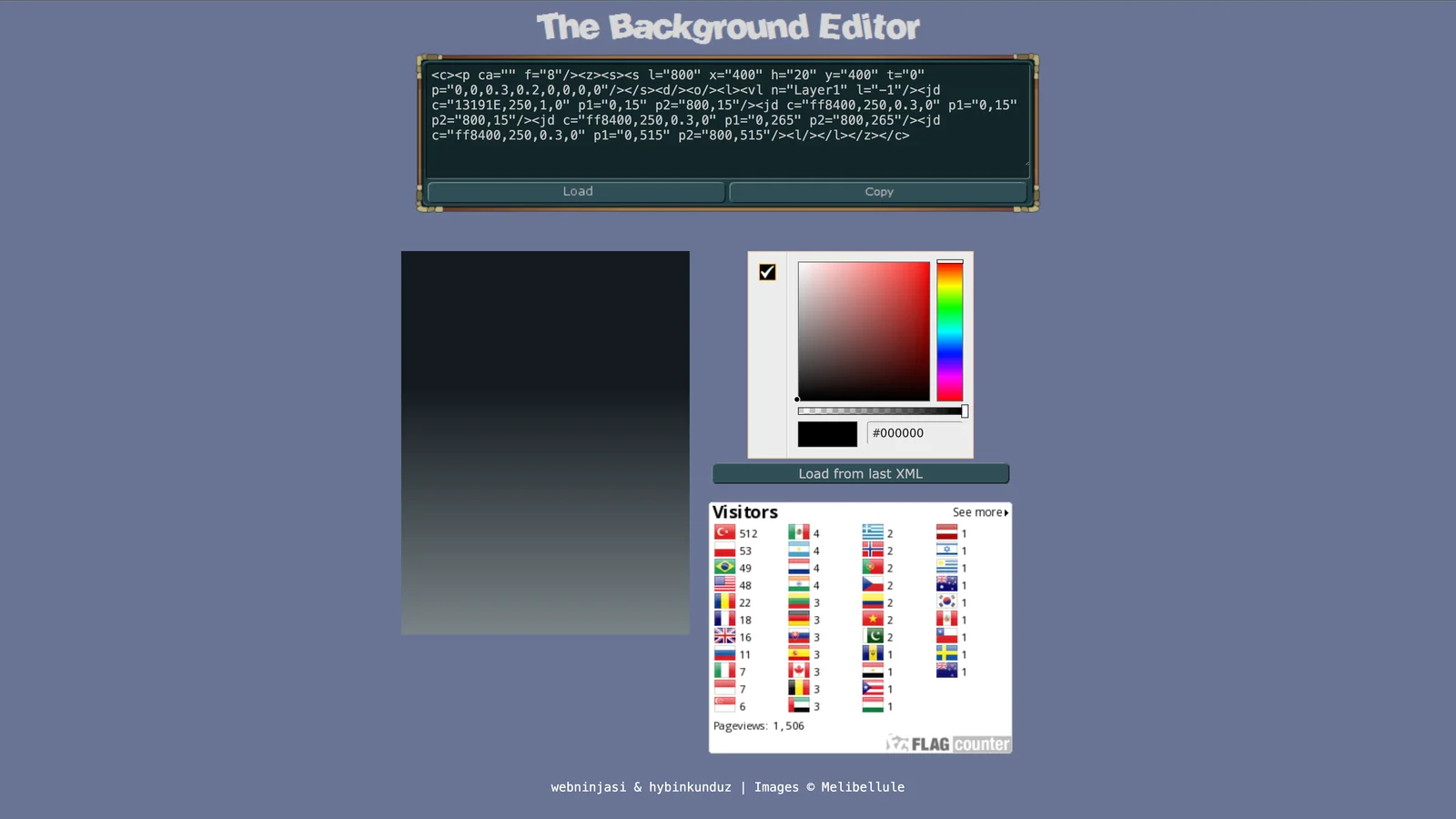Select the Sweden flag in visitors panel
The height and width of the screenshot is (819, 1456).
point(946,654)
